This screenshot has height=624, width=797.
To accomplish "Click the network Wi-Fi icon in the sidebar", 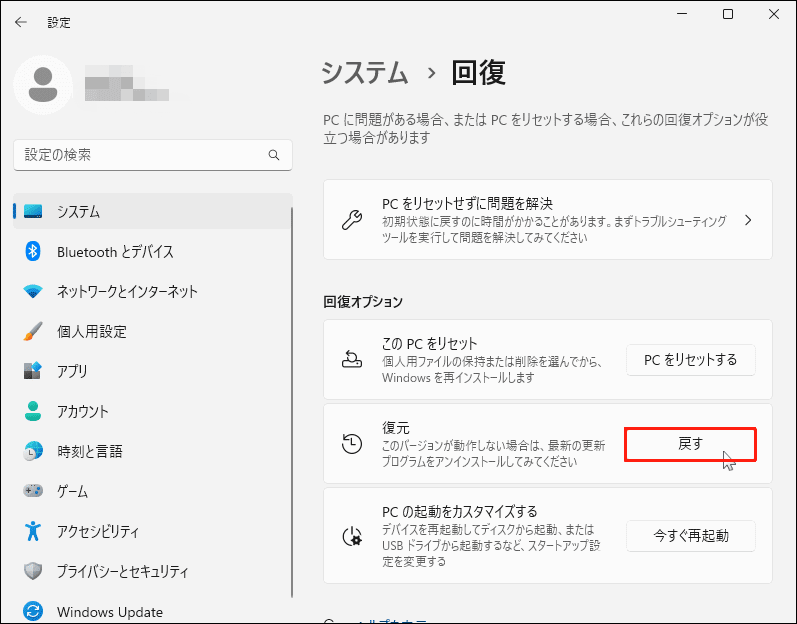I will (33, 292).
